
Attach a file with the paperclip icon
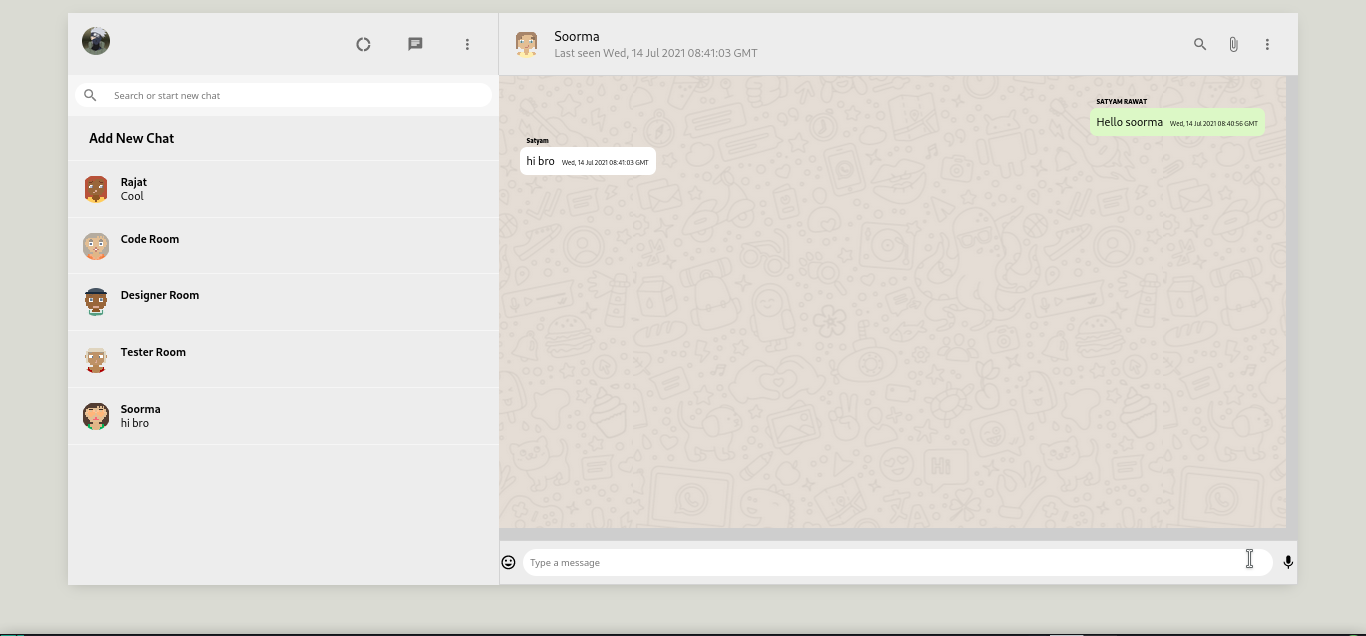point(1233,44)
